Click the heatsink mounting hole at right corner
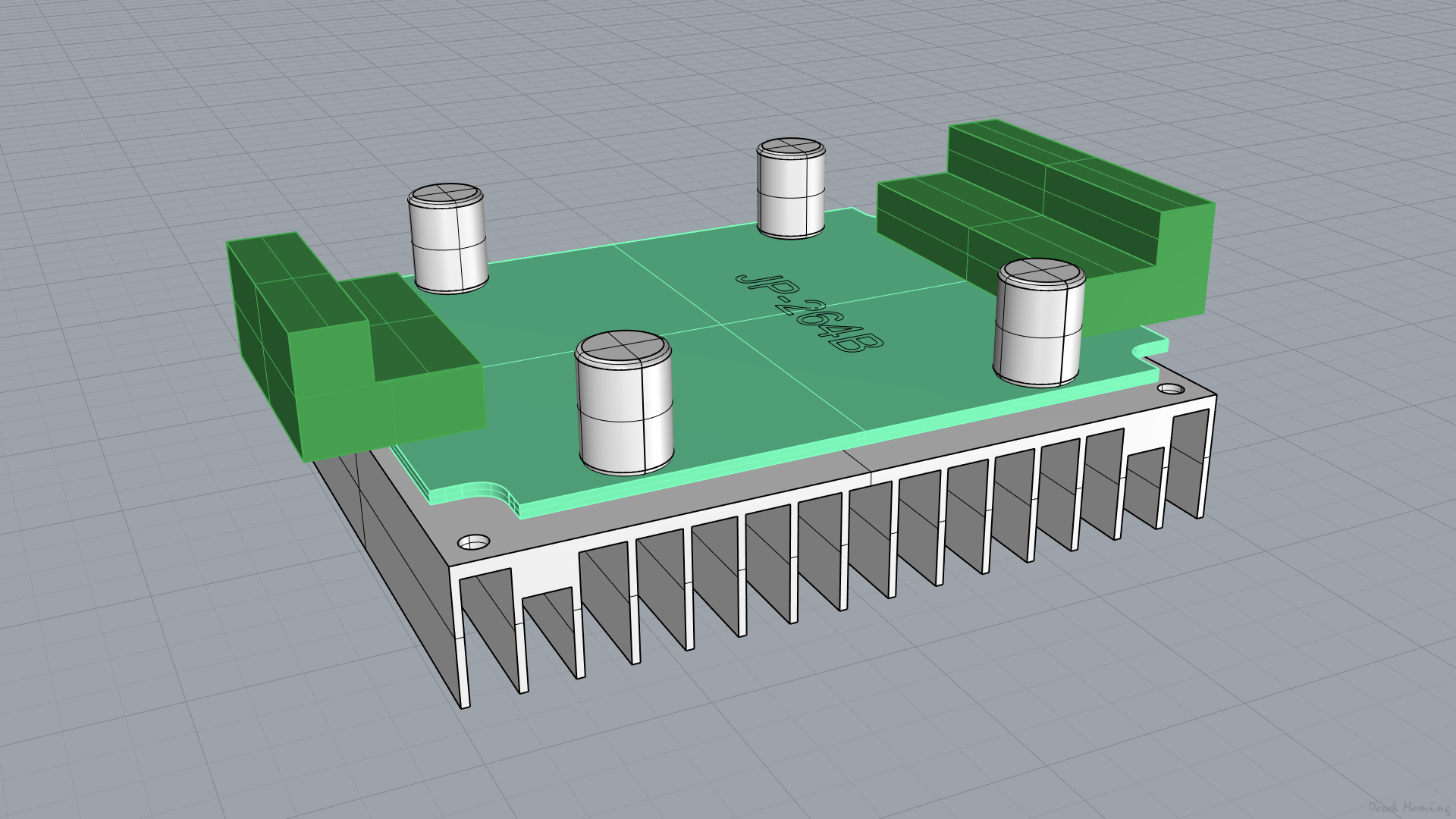Image resolution: width=1456 pixels, height=819 pixels. (1170, 389)
